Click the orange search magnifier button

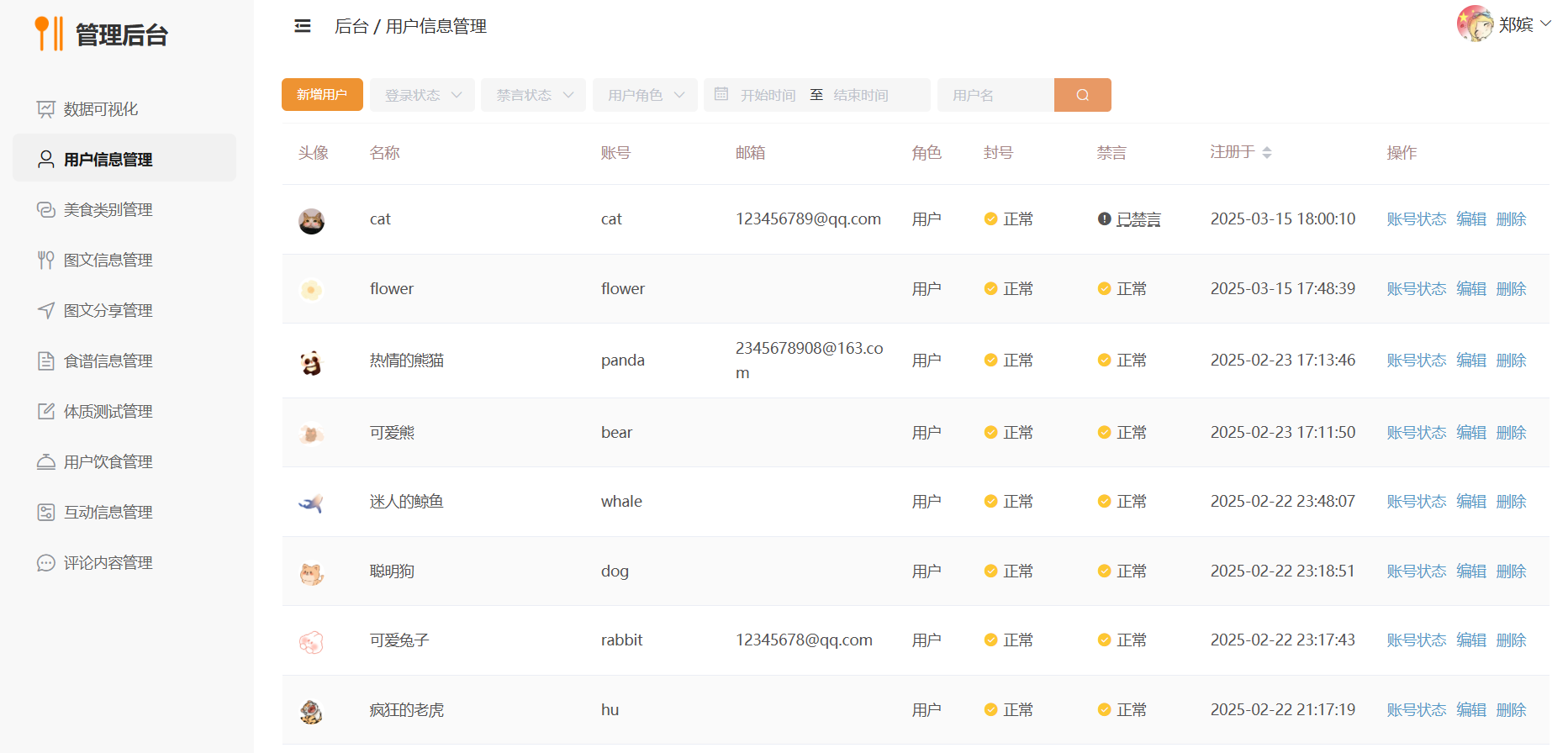[x=1083, y=95]
